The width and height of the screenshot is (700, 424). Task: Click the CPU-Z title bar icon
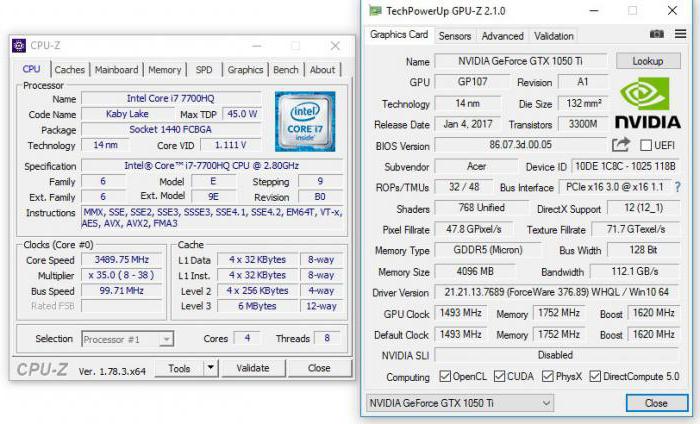coord(19,46)
